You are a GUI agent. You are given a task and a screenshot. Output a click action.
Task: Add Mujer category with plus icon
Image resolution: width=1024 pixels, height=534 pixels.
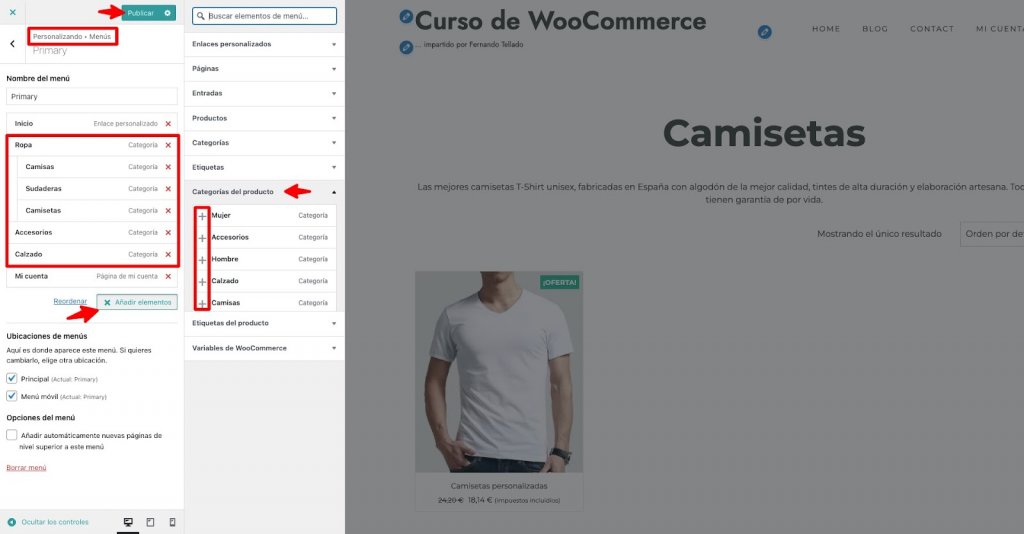pos(202,216)
